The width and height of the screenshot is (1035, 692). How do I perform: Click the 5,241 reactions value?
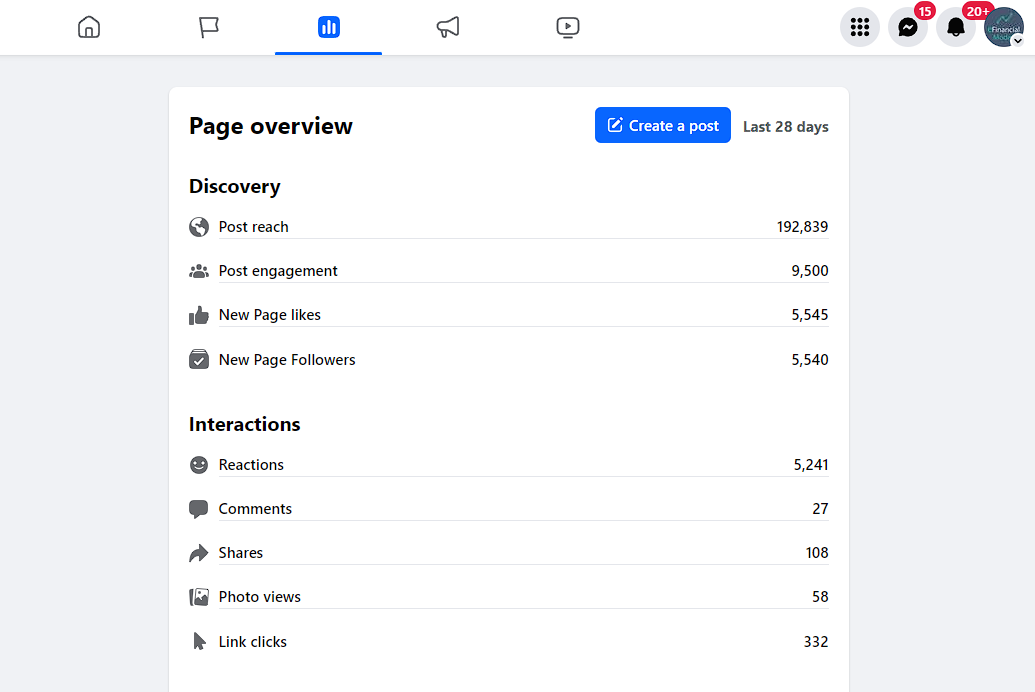(x=811, y=465)
